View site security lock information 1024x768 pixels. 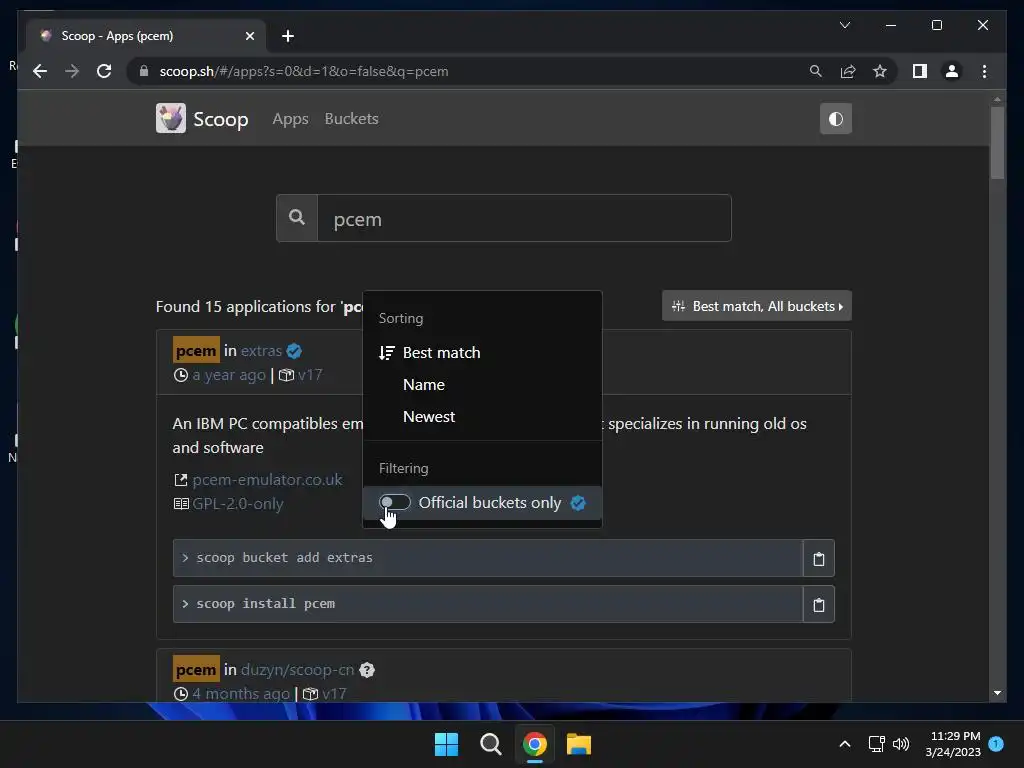click(144, 71)
